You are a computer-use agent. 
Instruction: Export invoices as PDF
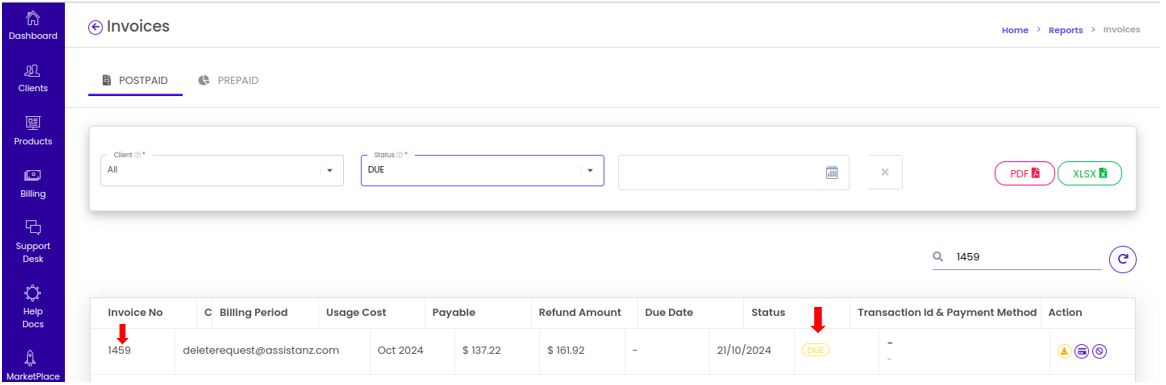[x=1024, y=173]
